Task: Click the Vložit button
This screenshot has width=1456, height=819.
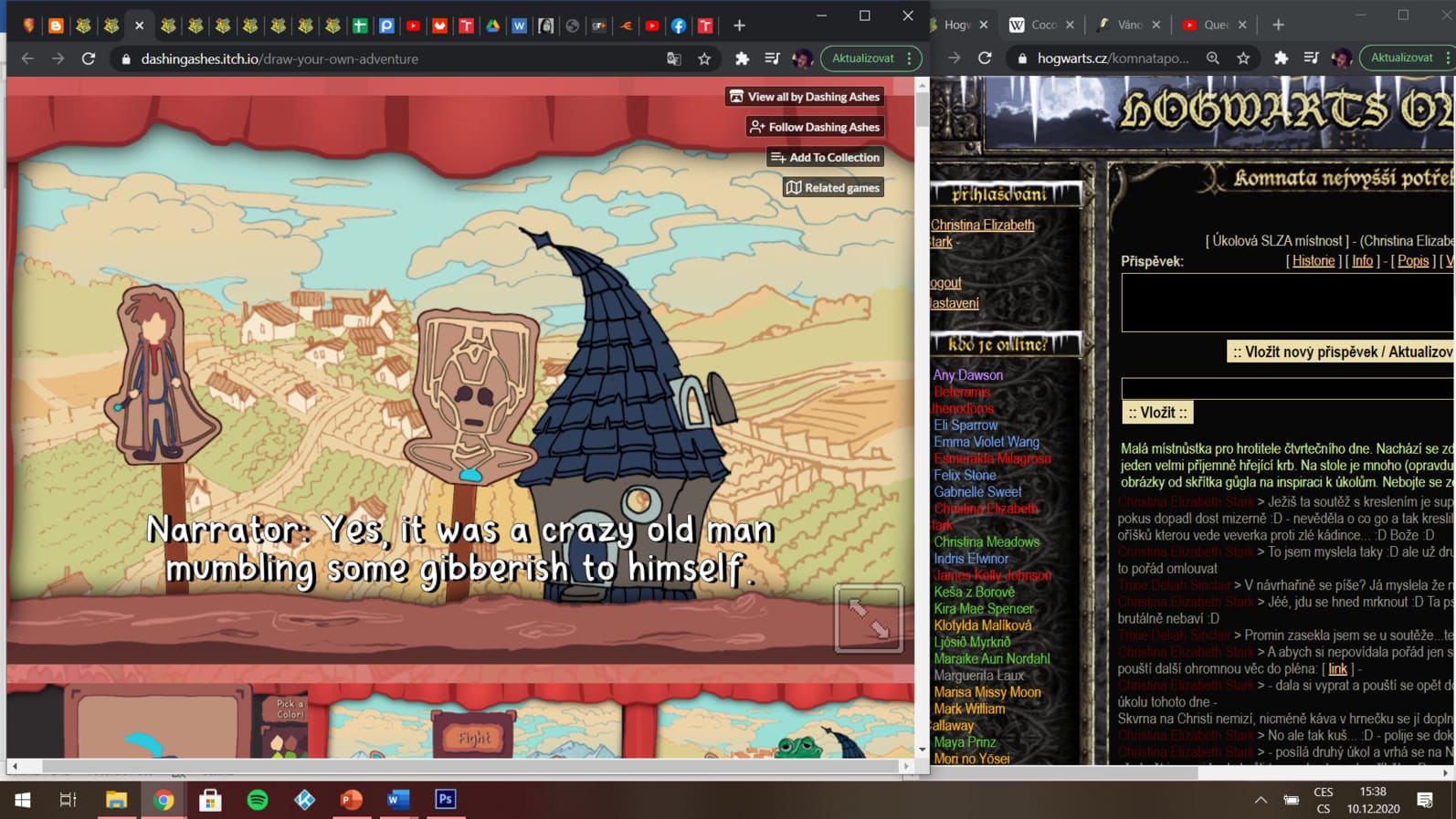Action: [x=1157, y=413]
